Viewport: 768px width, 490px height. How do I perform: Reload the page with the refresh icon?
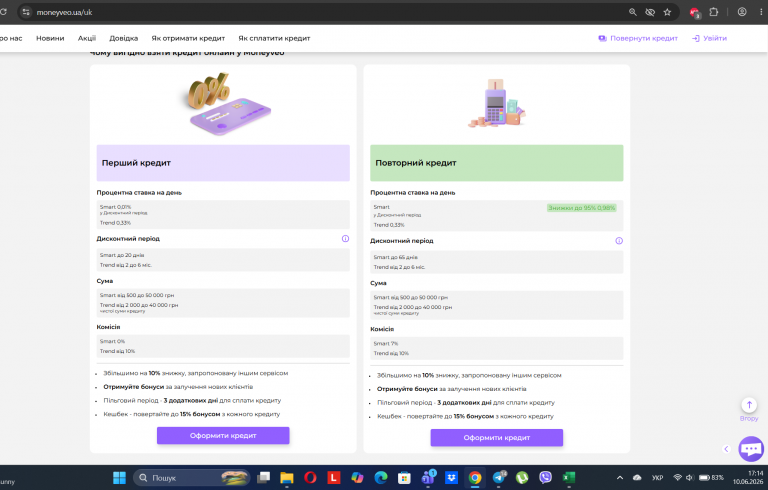tap(3, 12)
